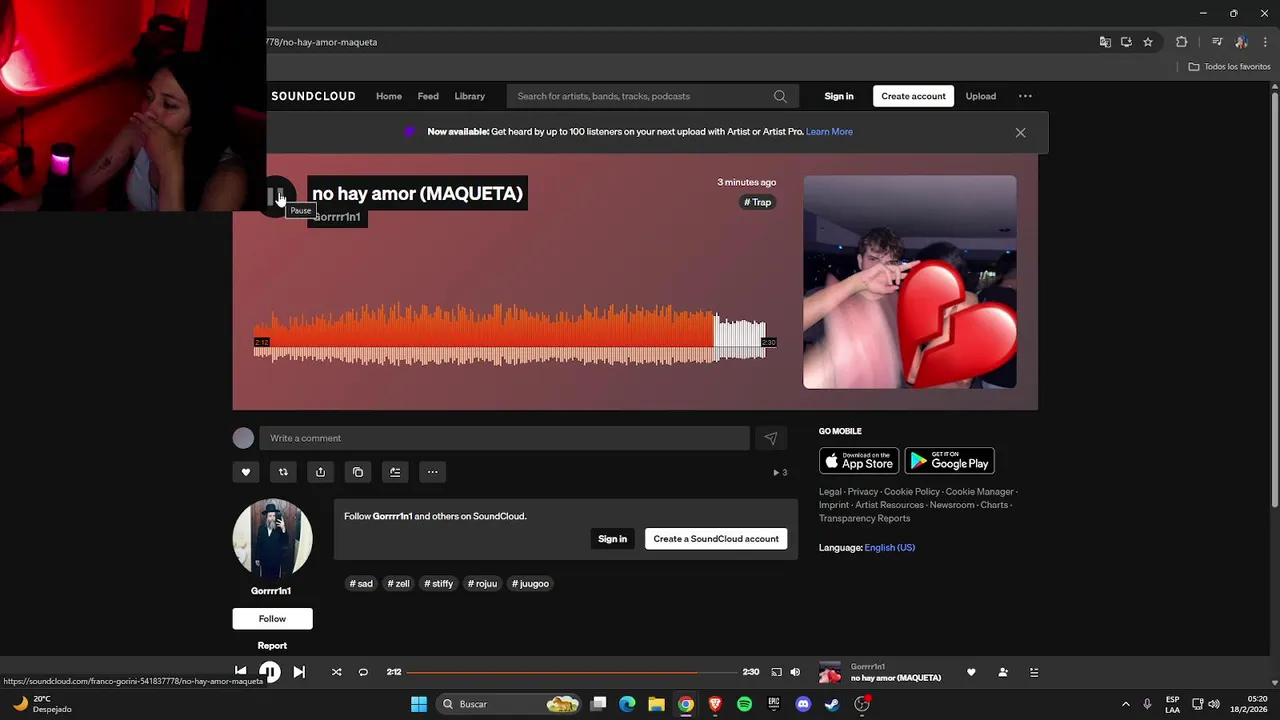This screenshot has width=1280, height=720.
Task: Open the More options dots below comment box
Action: pyautogui.click(x=432, y=472)
